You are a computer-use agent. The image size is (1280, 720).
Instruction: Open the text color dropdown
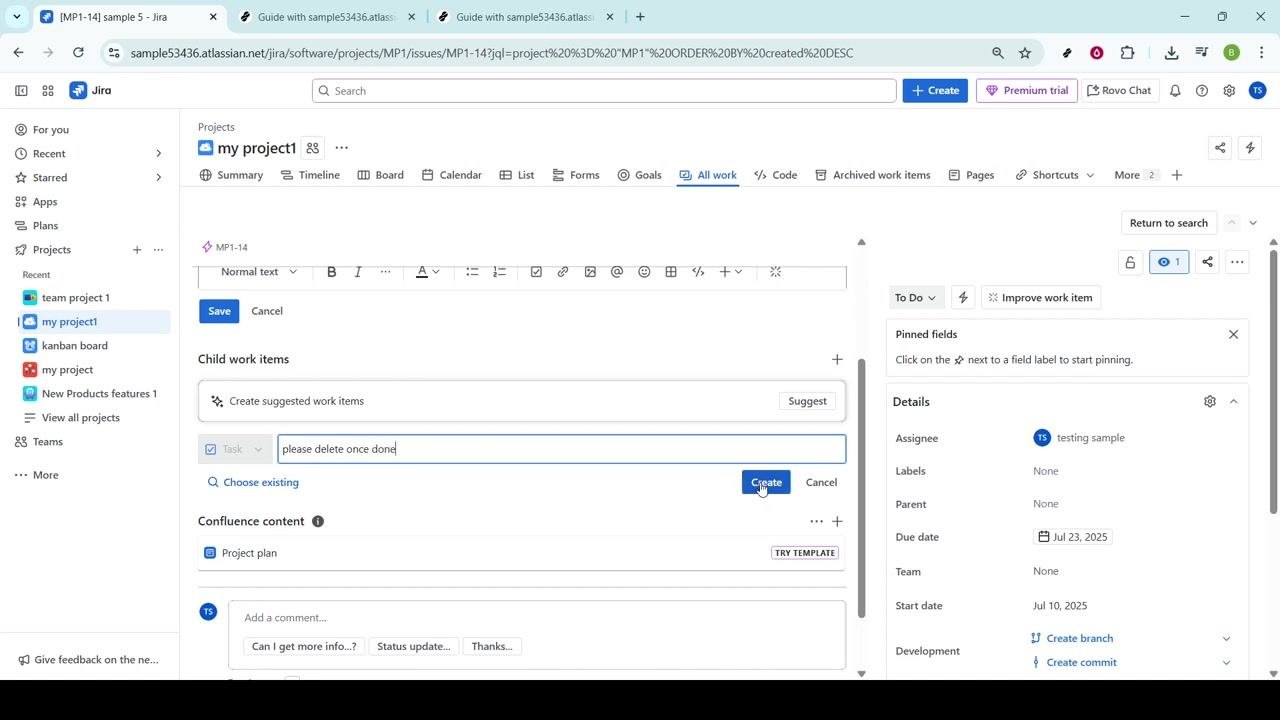pyautogui.click(x=428, y=272)
